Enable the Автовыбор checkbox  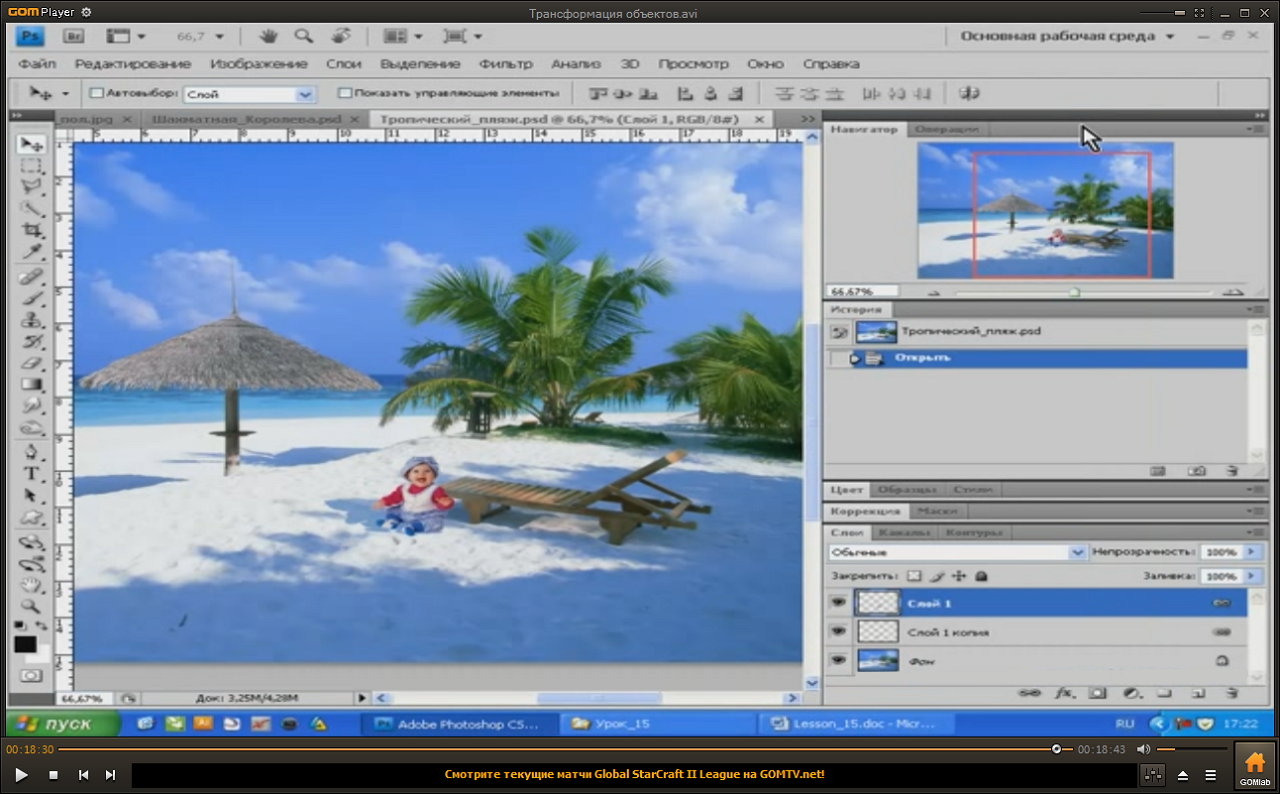pyautogui.click(x=97, y=93)
